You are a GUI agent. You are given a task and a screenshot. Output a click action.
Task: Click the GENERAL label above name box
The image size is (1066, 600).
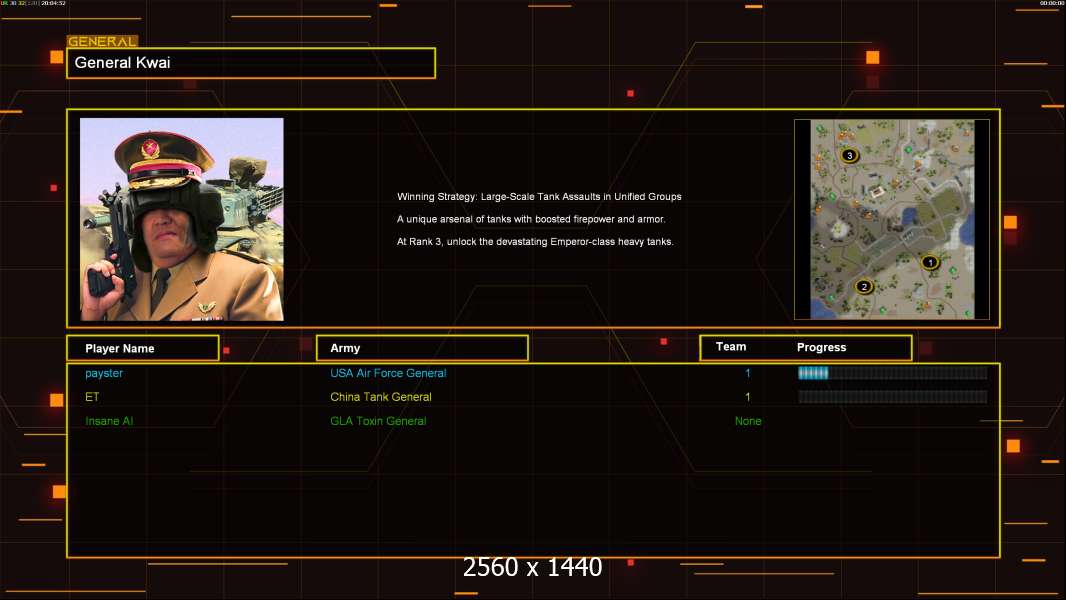pyautogui.click(x=103, y=41)
